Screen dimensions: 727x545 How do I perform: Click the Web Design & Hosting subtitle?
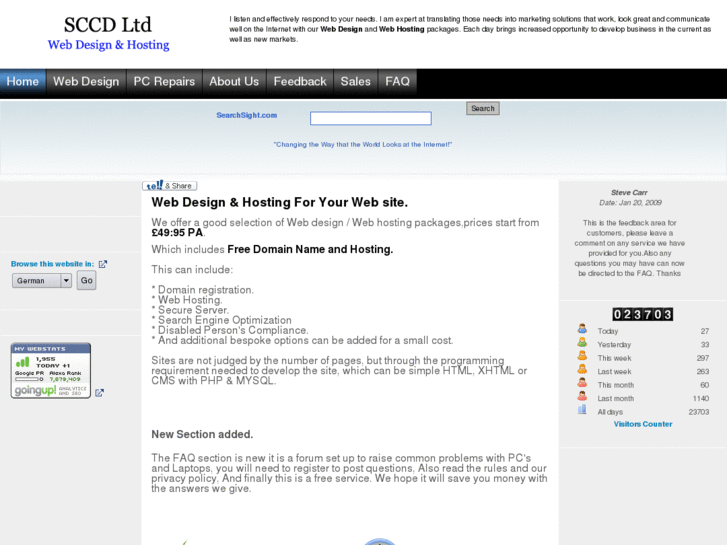click(x=108, y=45)
